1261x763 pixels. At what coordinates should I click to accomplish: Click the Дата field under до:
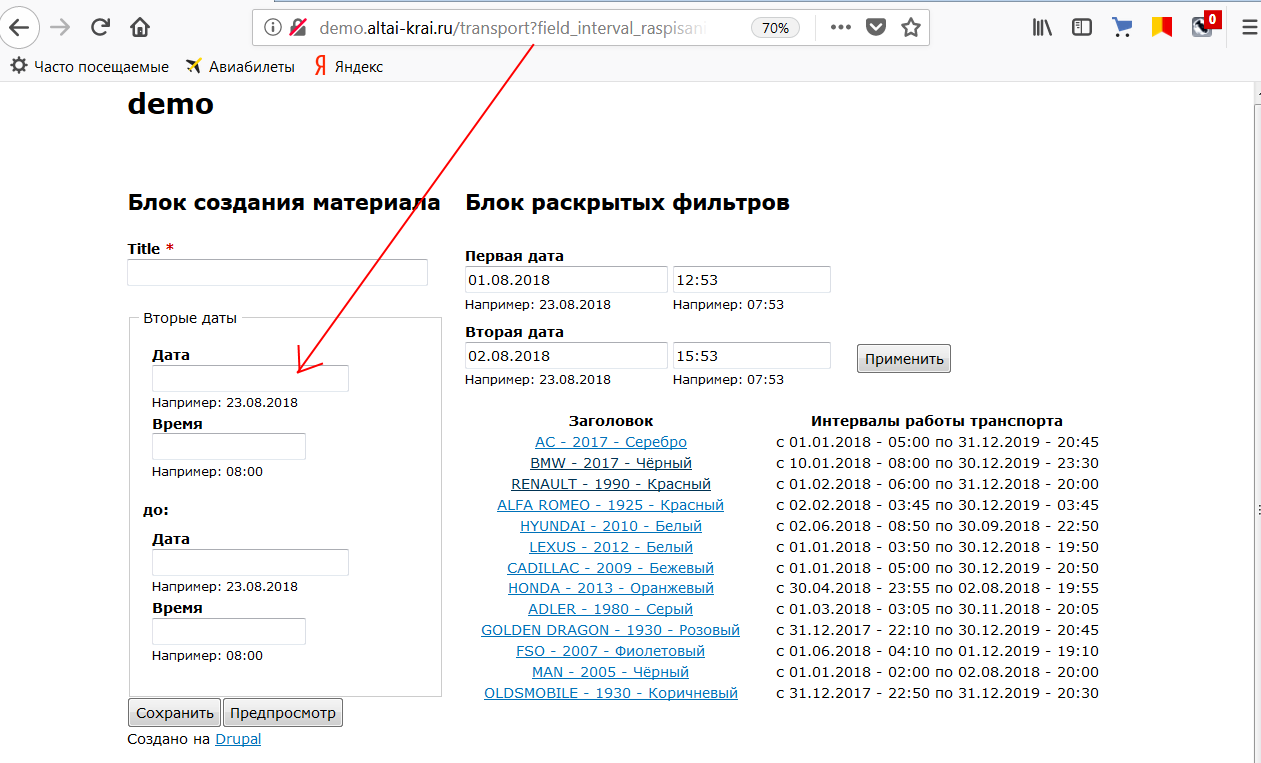click(x=250, y=562)
